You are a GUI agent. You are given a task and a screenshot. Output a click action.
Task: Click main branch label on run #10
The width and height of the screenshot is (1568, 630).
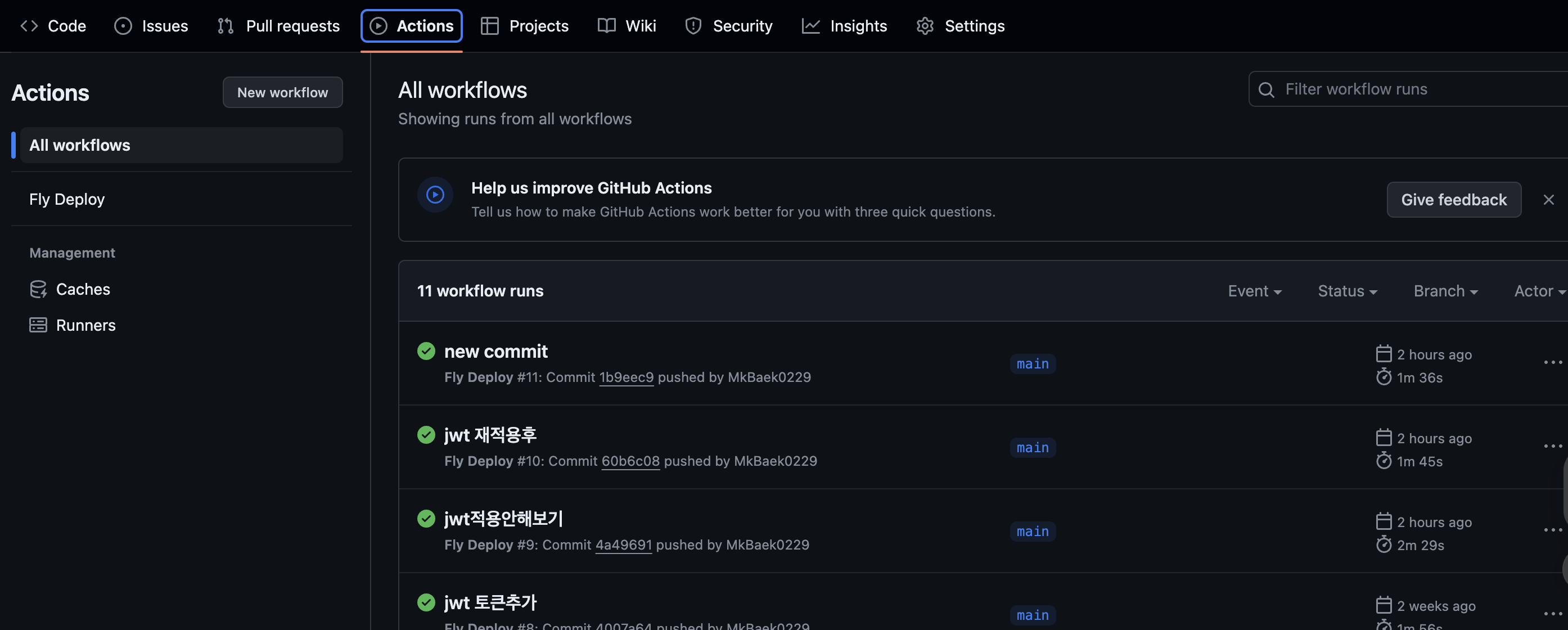pyautogui.click(x=1033, y=448)
